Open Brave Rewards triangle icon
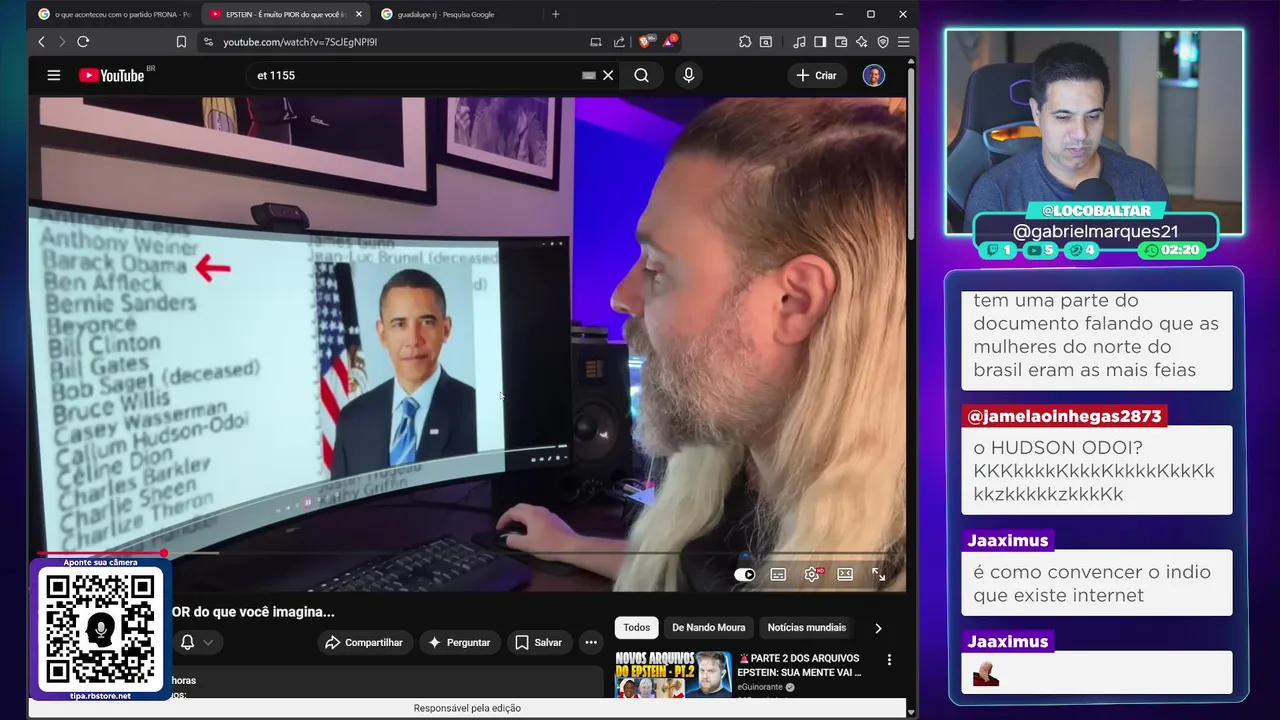Viewport: 1280px width, 720px height. coord(669,42)
